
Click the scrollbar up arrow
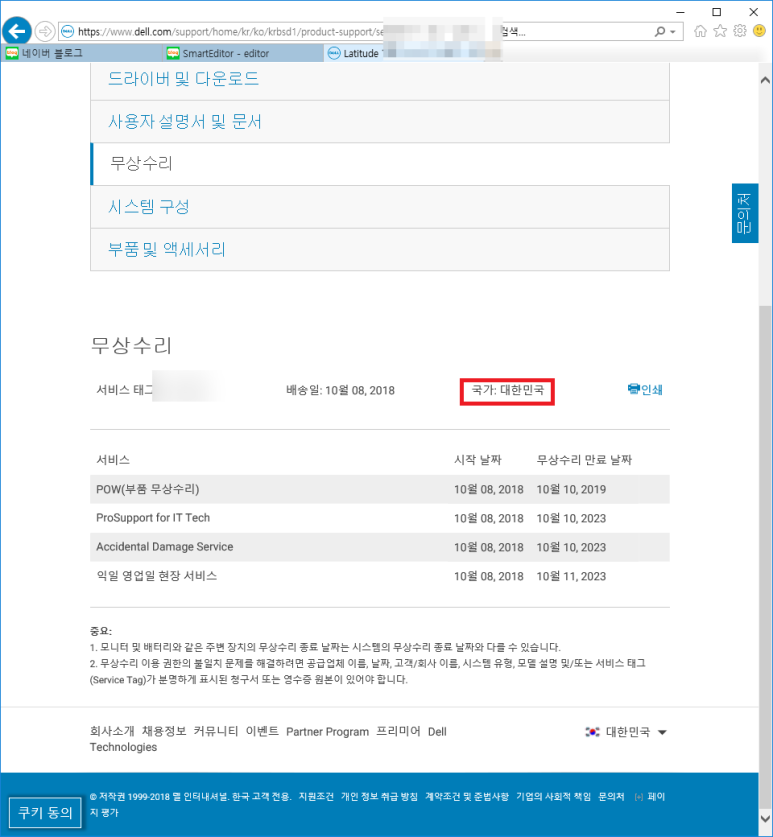point(765,80)
